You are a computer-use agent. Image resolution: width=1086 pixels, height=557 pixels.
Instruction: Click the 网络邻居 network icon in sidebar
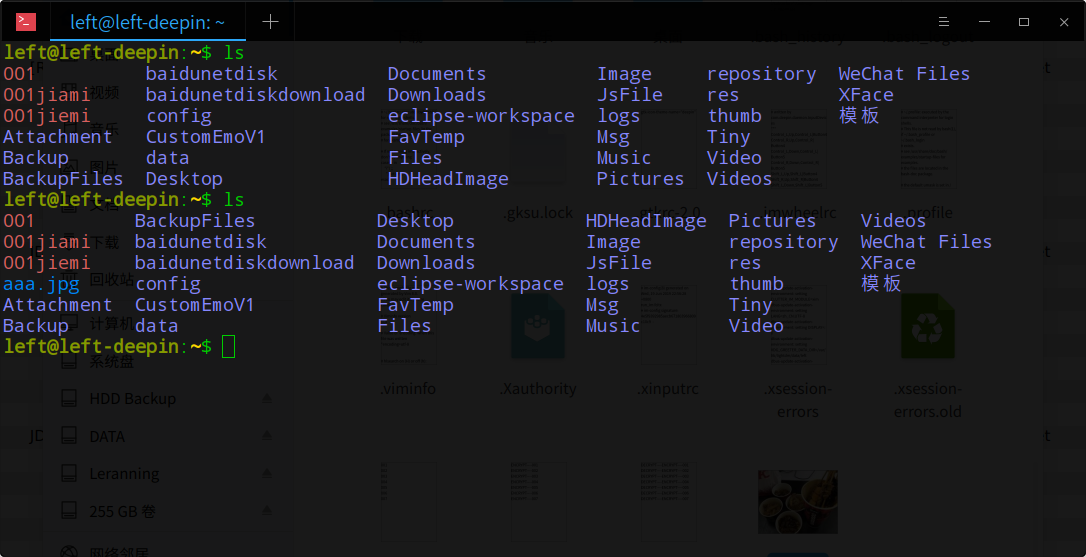(69, 551)
